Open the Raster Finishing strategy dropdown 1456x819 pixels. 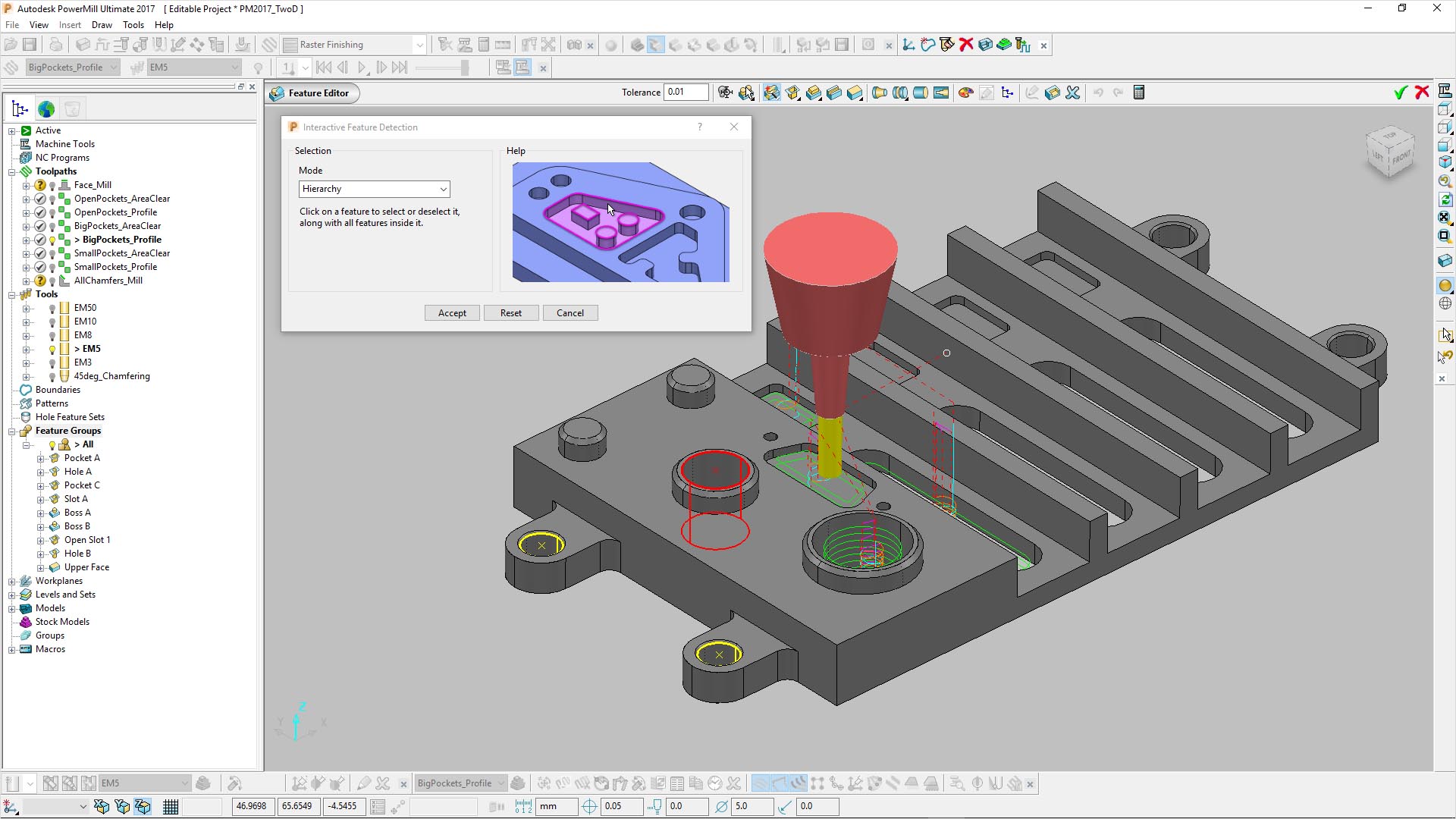354,45
